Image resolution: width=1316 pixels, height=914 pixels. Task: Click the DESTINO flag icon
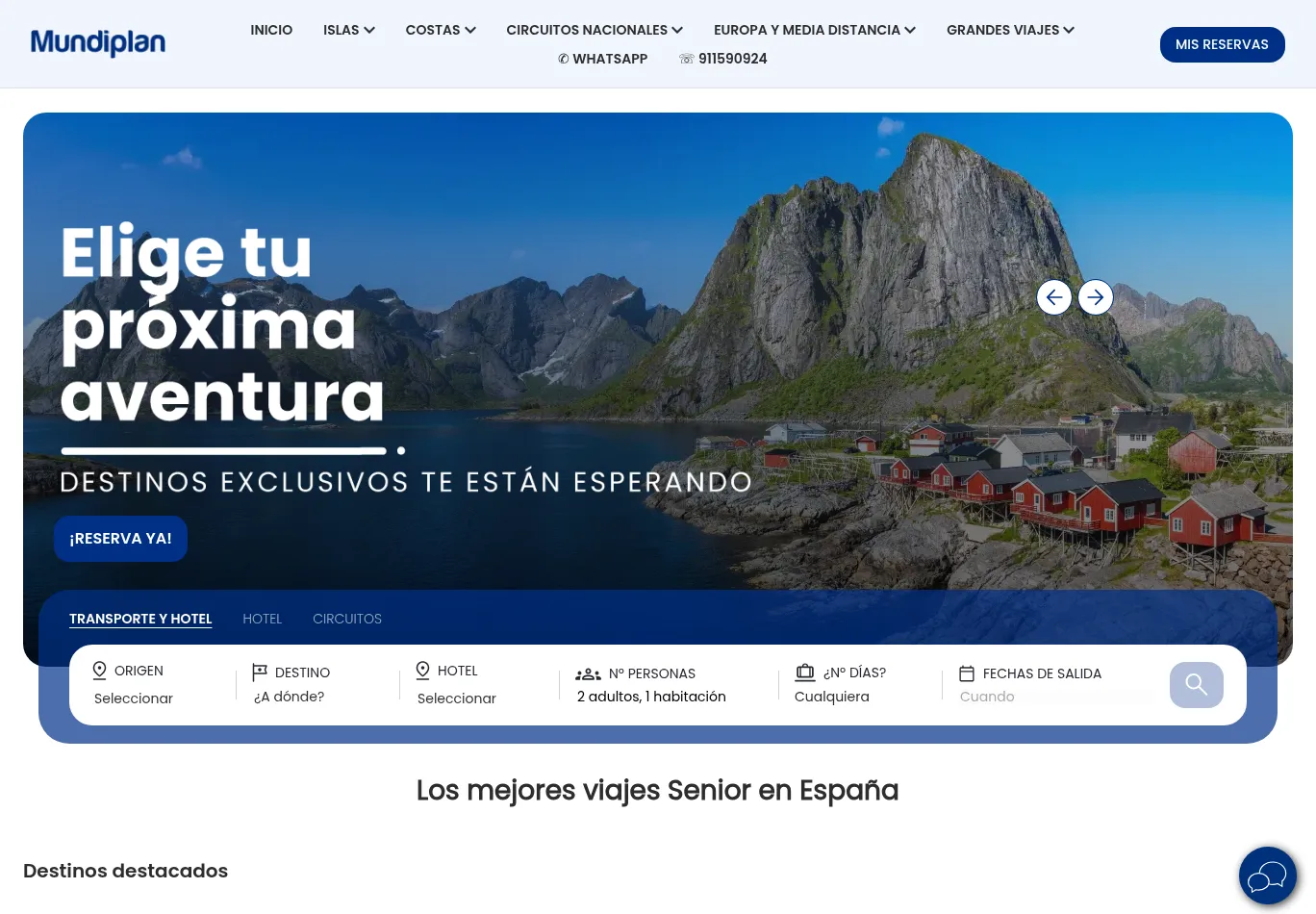tap(260, 673)
